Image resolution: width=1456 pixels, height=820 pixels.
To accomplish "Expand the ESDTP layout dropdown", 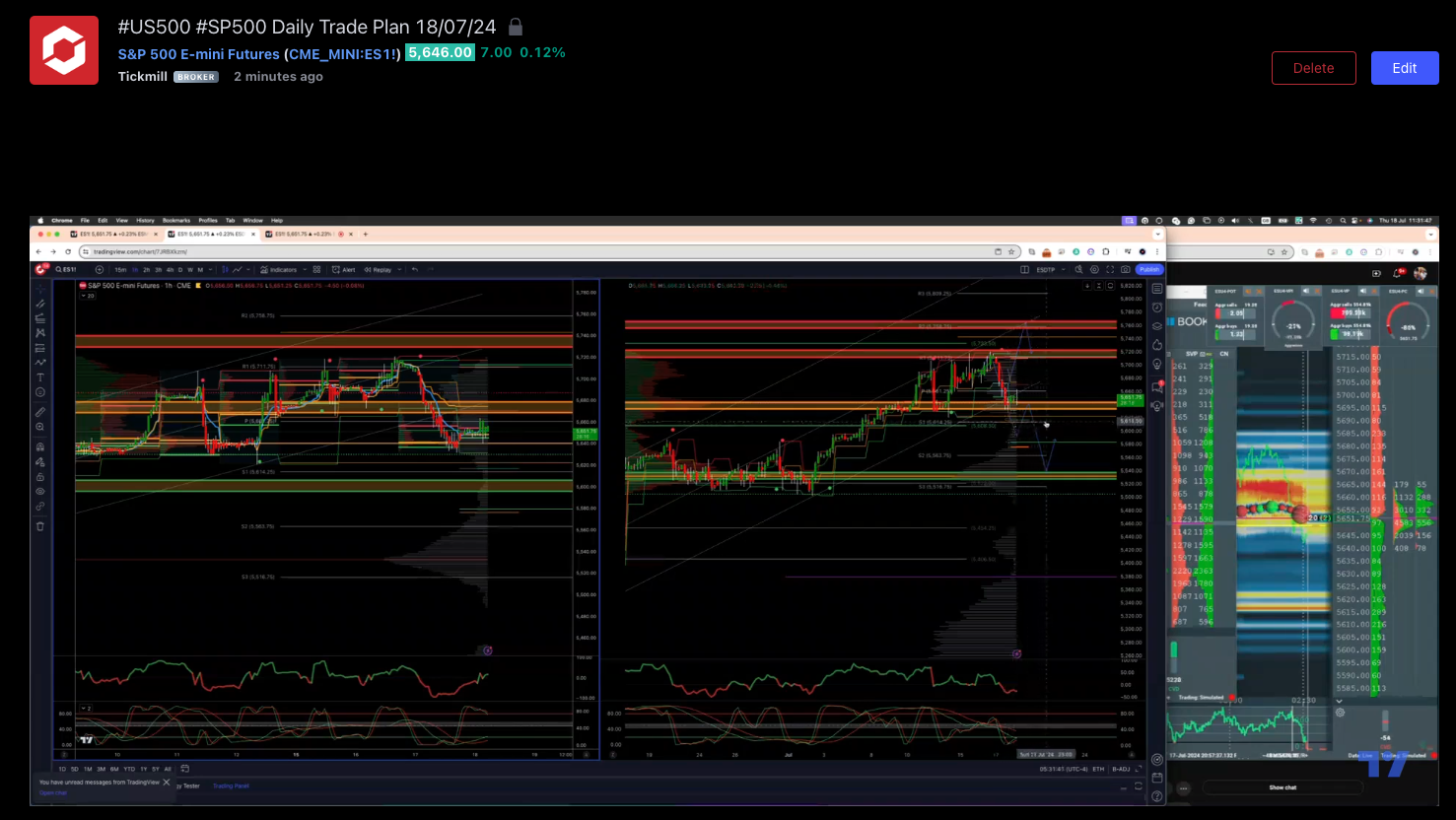I will coord(1063,269).
